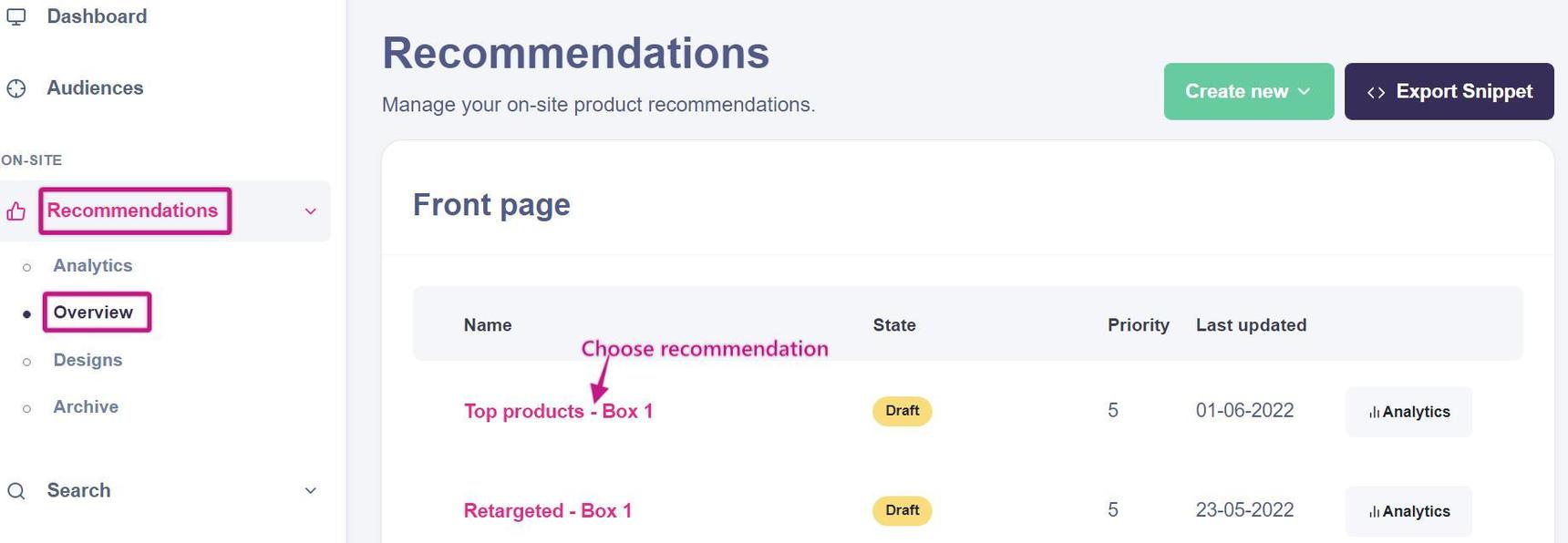Click bar chart icon in Top products row
The height and width of the screenshot is (543, 1568).
pyautogui.click(x=1374, y=413)
